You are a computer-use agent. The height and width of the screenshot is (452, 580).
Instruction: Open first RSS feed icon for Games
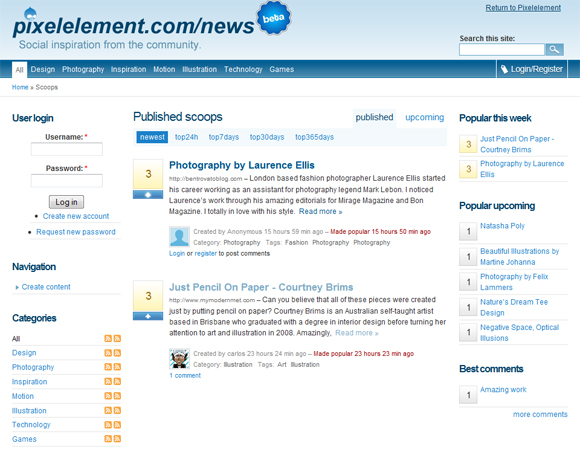click(x=108, y=439)
